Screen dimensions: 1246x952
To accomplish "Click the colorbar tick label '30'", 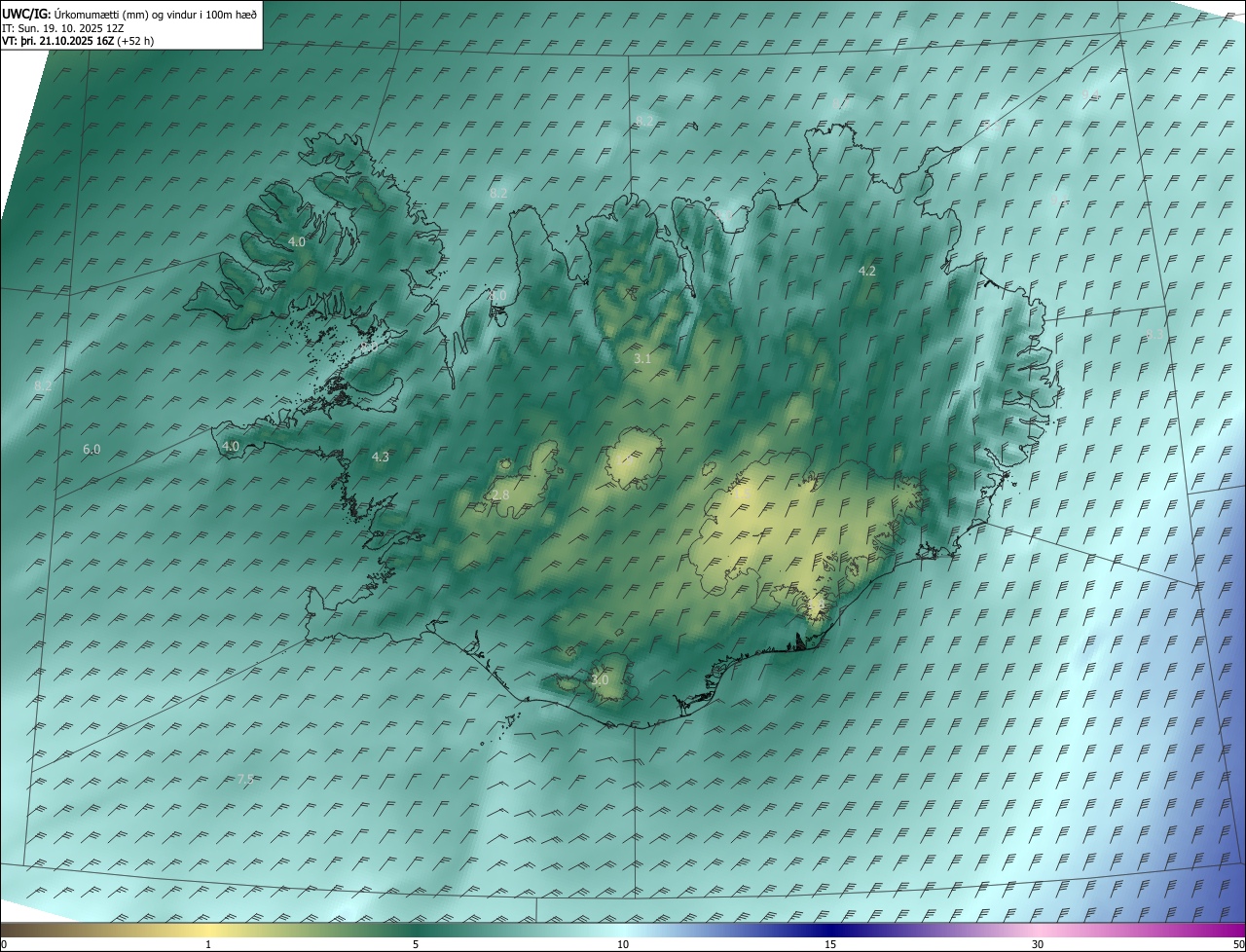I will [1038, 945].
